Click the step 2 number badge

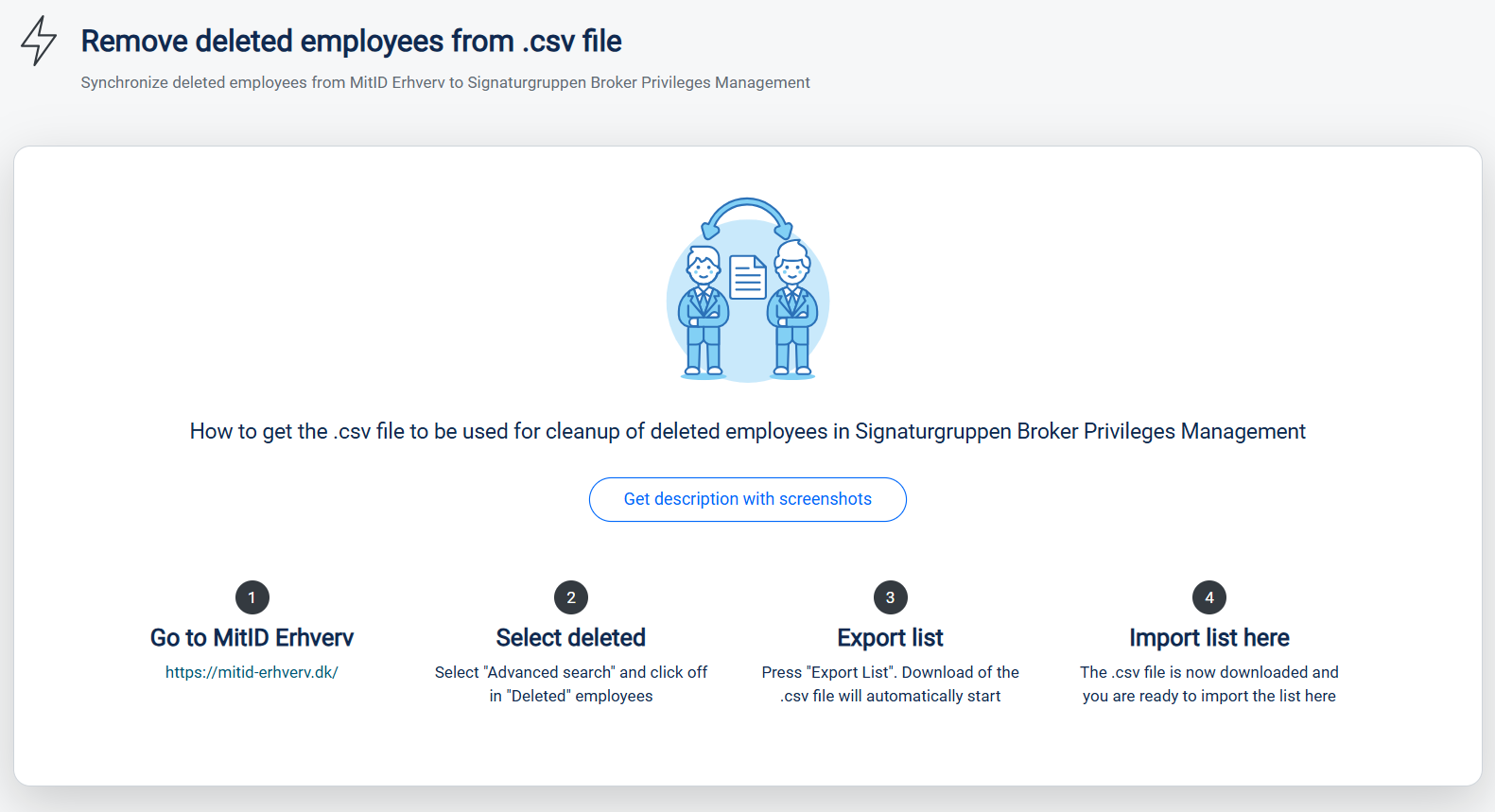click(571, 597)
